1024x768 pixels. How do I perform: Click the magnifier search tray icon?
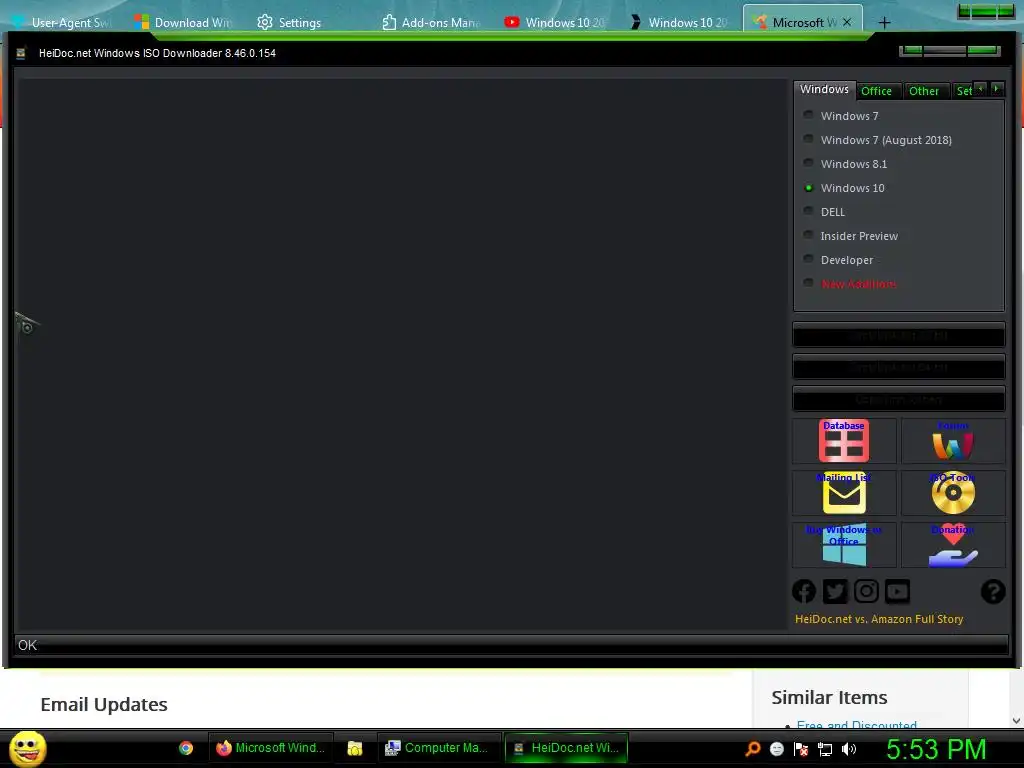(753, 748)
